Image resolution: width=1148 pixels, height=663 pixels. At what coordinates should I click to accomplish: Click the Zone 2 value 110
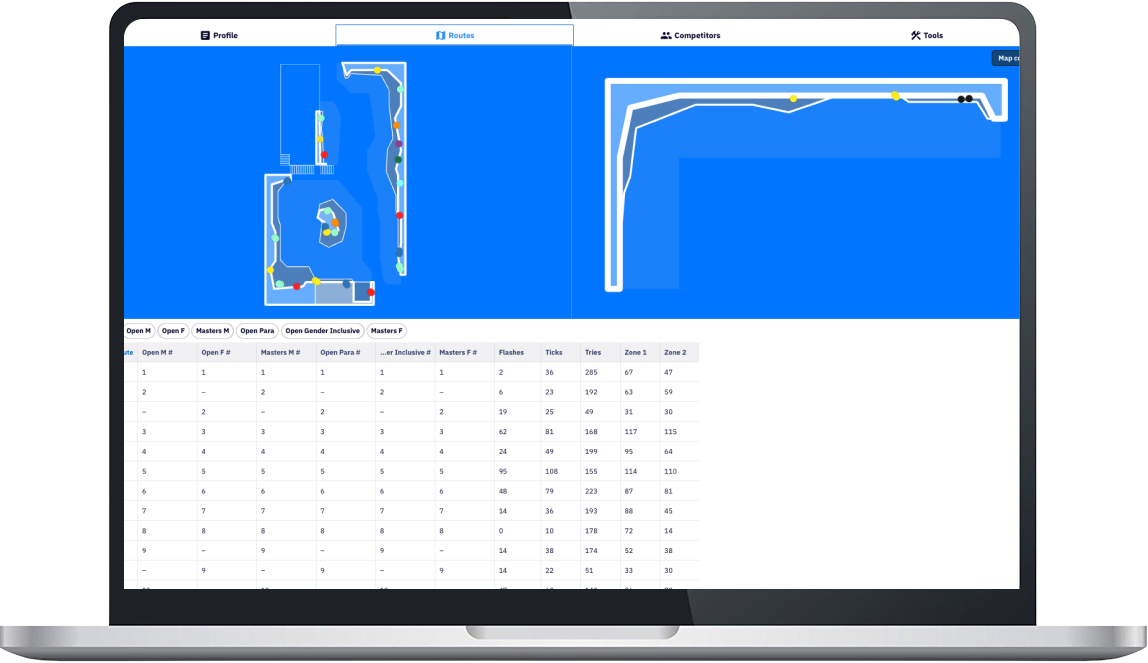671,471
